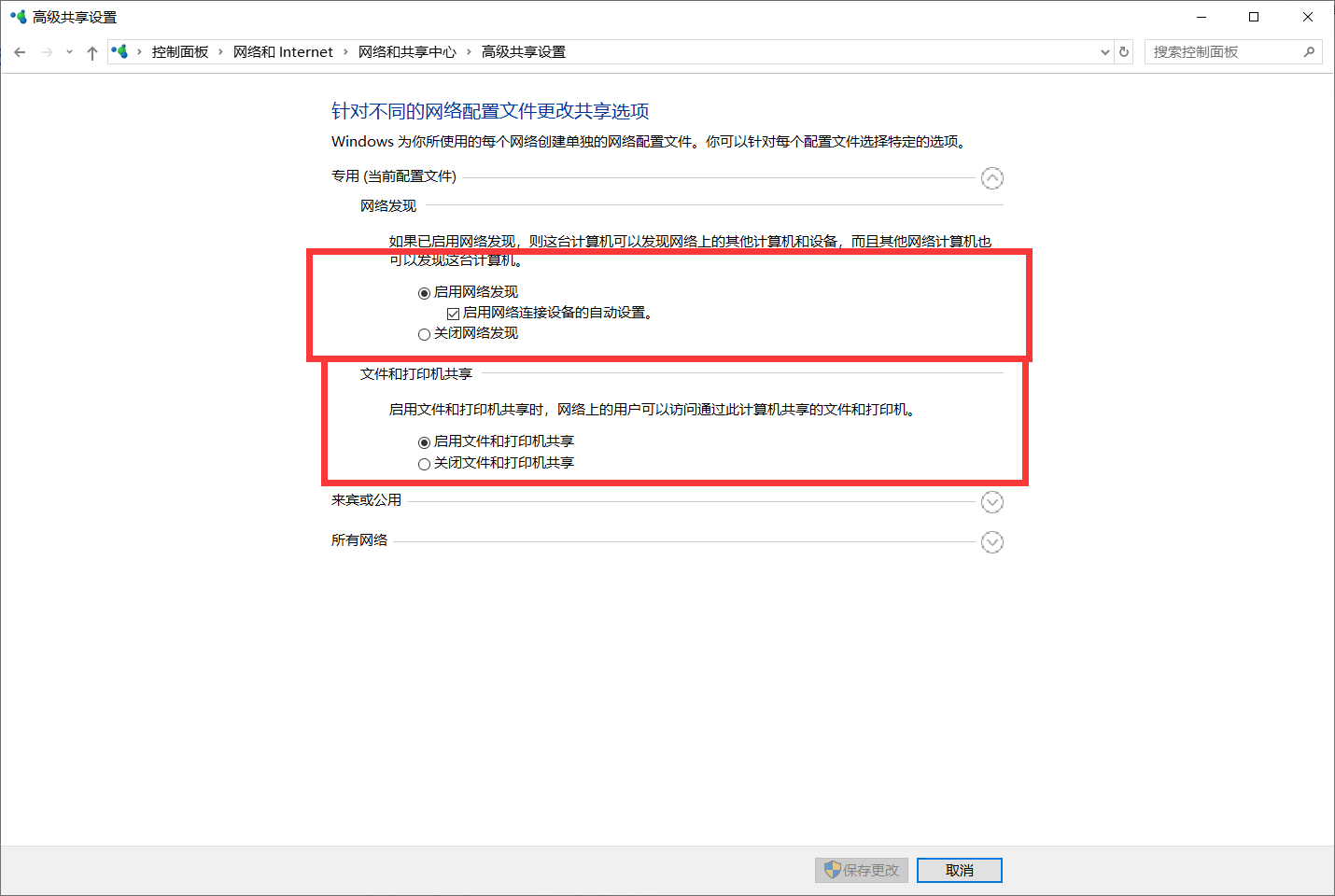1335x896 pixels.
Task: Open 控制面板 breadcrumb
Action: (180, 52)
